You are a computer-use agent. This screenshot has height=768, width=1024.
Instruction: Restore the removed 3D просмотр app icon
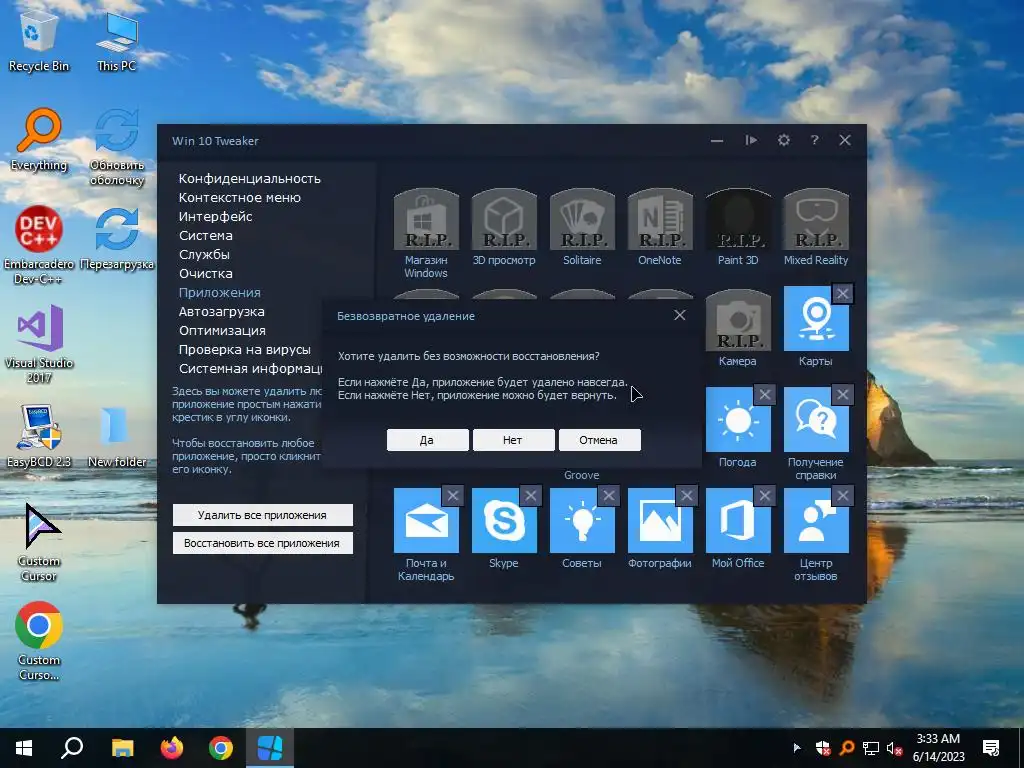(x=504, y=219)
